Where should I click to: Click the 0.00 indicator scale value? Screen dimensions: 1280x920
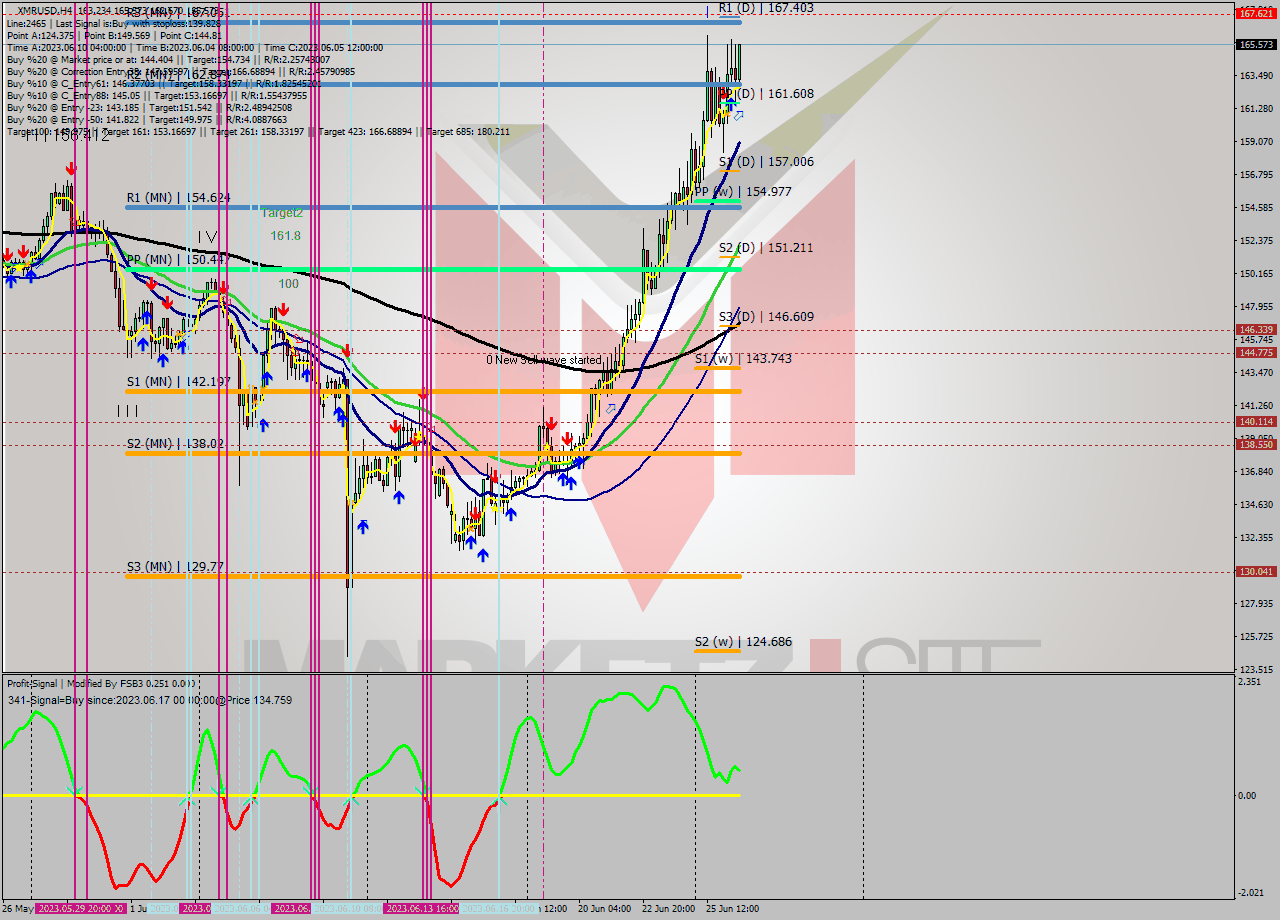[x=1247, y=796]
